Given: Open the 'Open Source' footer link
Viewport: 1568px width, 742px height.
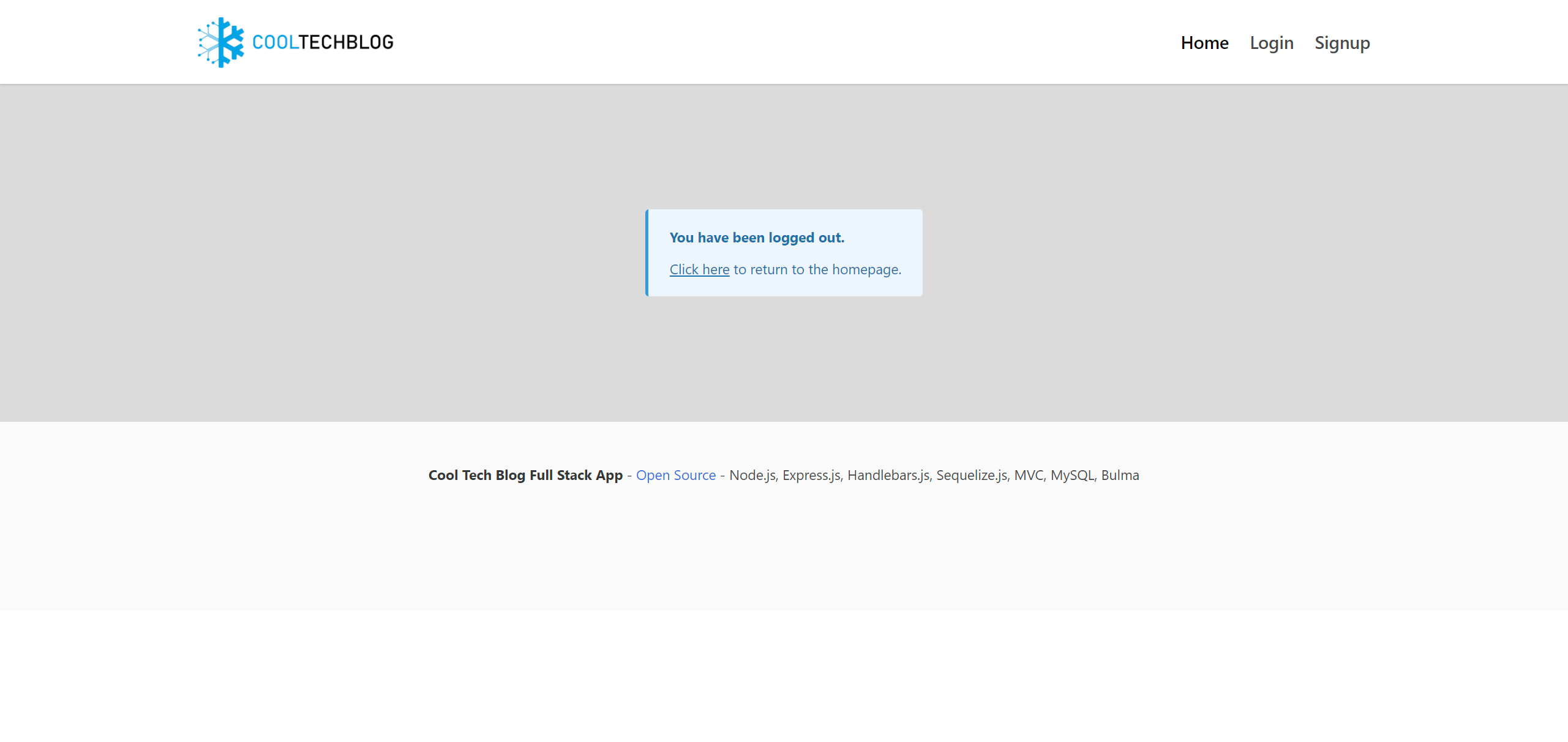Looking at the screenshot, I should [x=675, y=475].
